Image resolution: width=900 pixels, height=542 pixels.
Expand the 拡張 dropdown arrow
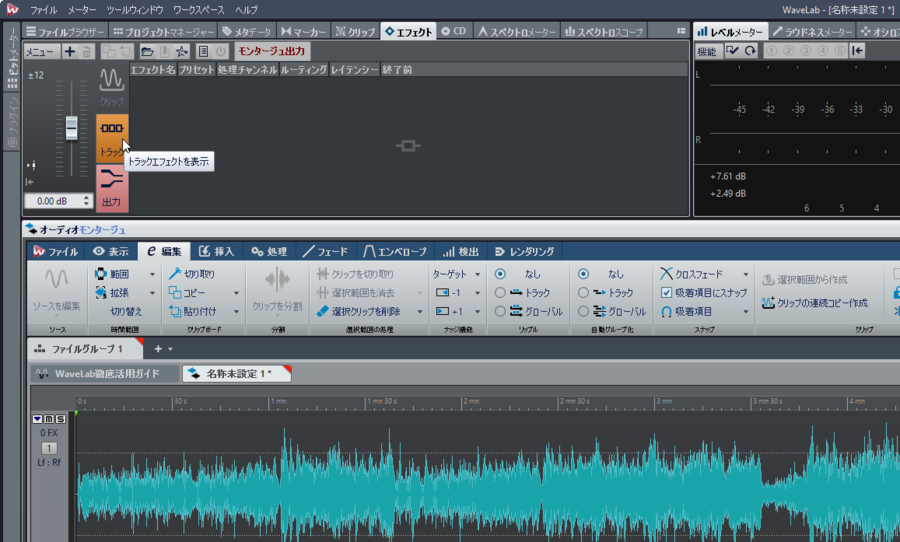[x=152, y=293]
